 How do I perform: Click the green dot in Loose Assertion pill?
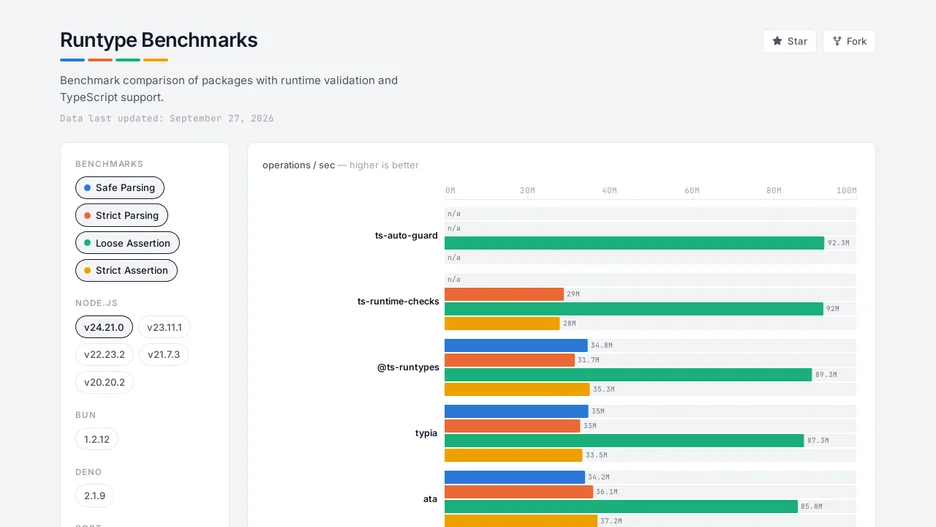coord(87,243)
